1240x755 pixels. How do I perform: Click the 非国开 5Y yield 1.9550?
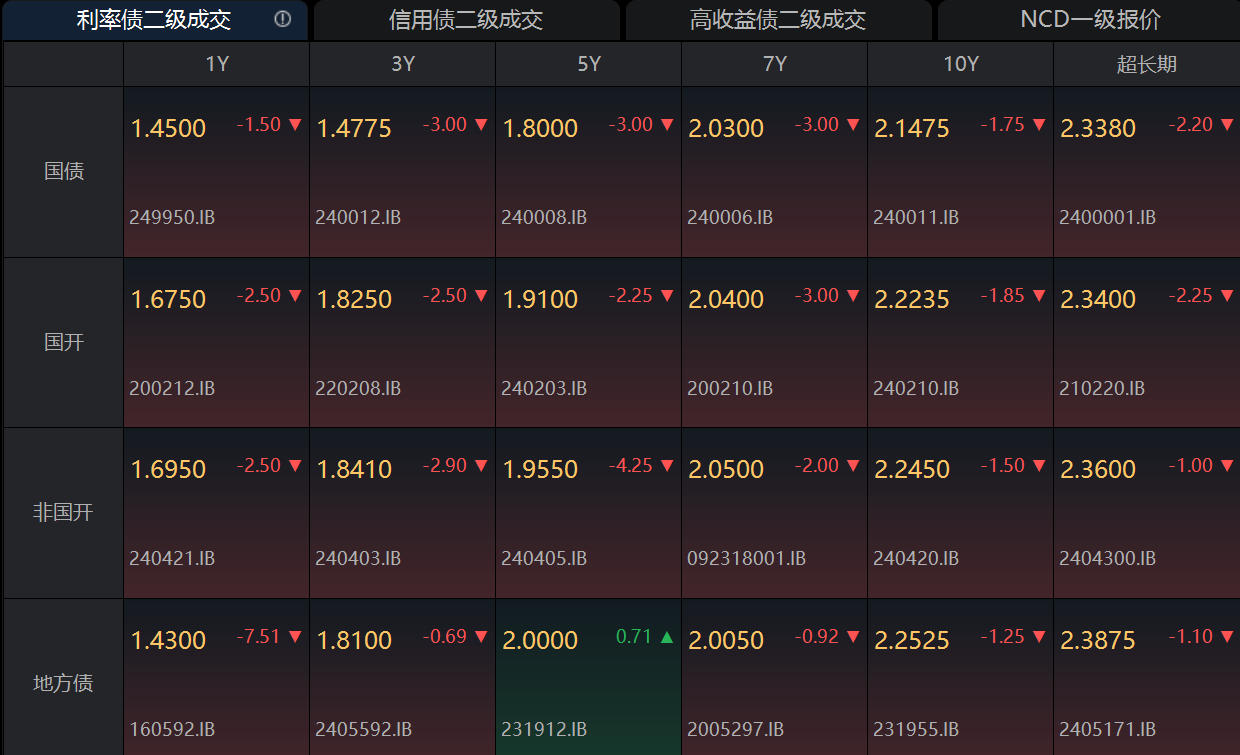click(x=540, y=469)
